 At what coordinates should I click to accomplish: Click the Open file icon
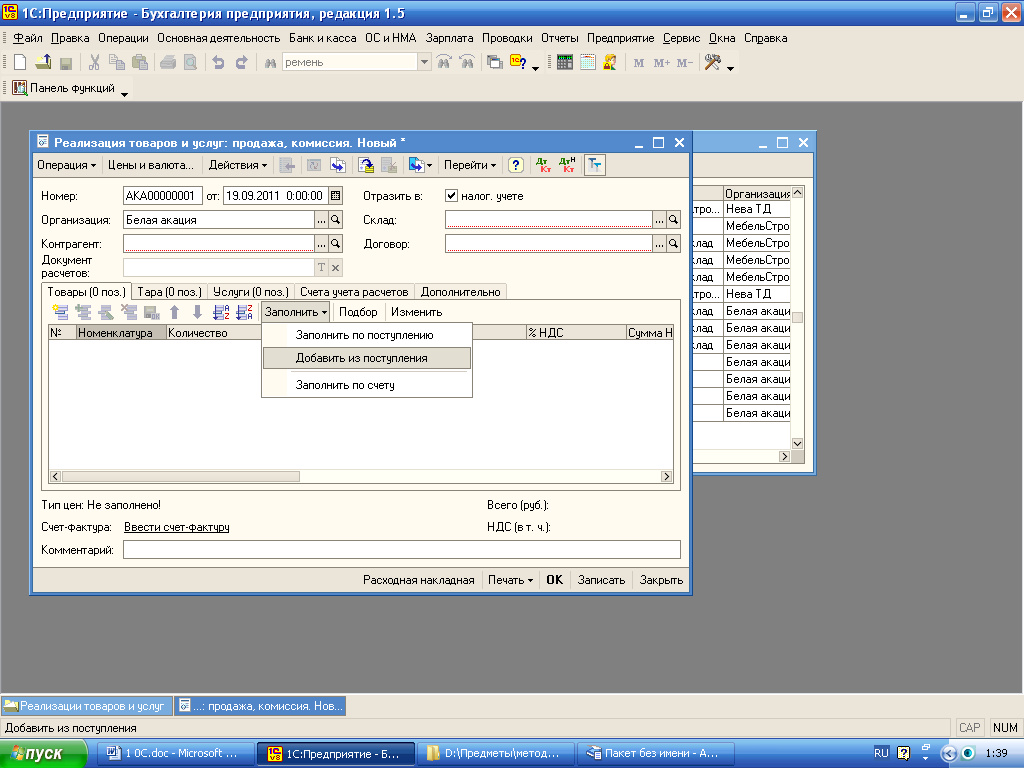pyautogui.click(x=43, y=63)
